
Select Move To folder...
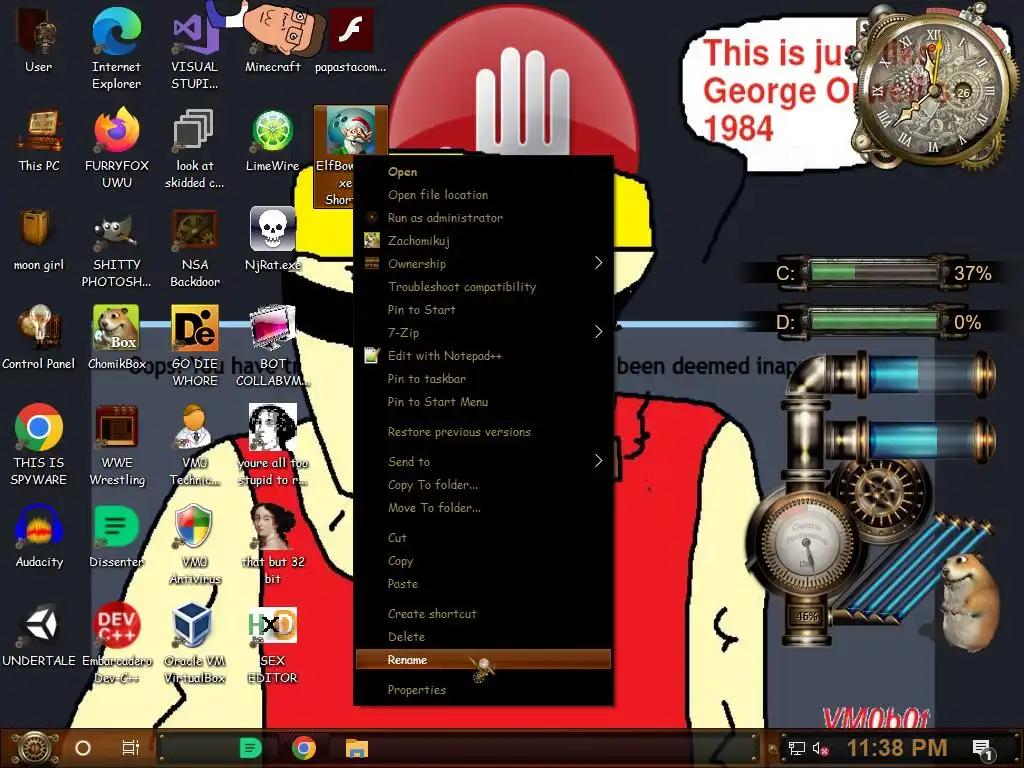click(483, 507)
